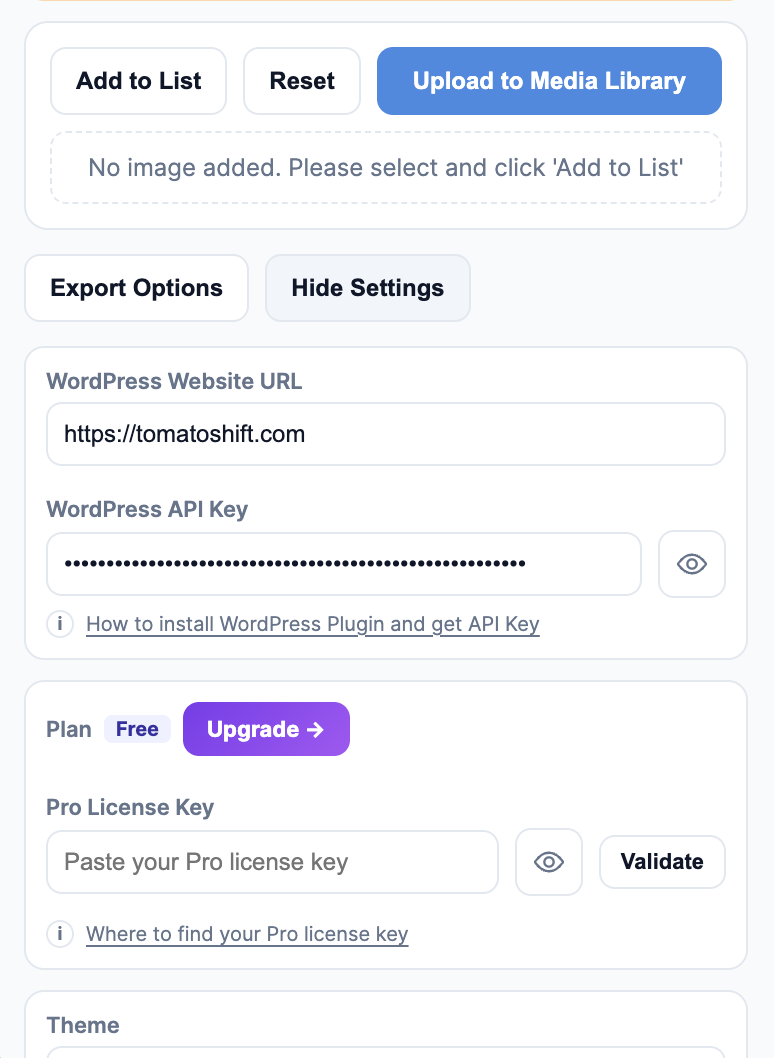
Task: Show the Pro license key with the eye icon
Action: 549,862
